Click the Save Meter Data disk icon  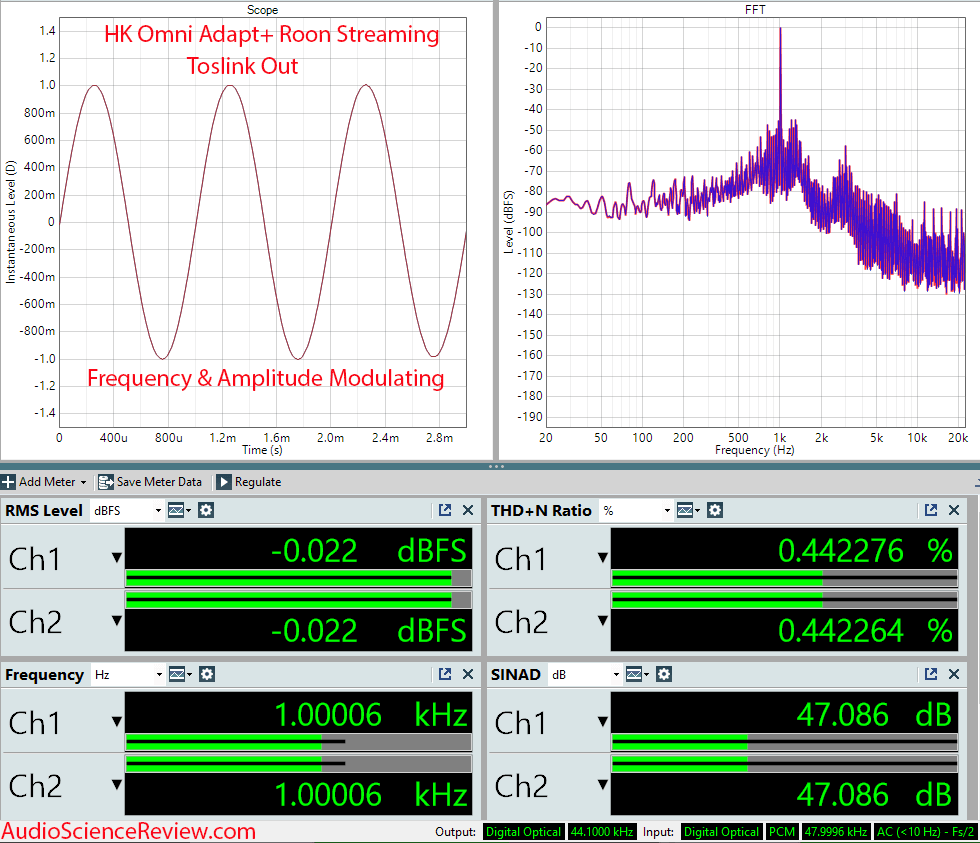(106, 482)
